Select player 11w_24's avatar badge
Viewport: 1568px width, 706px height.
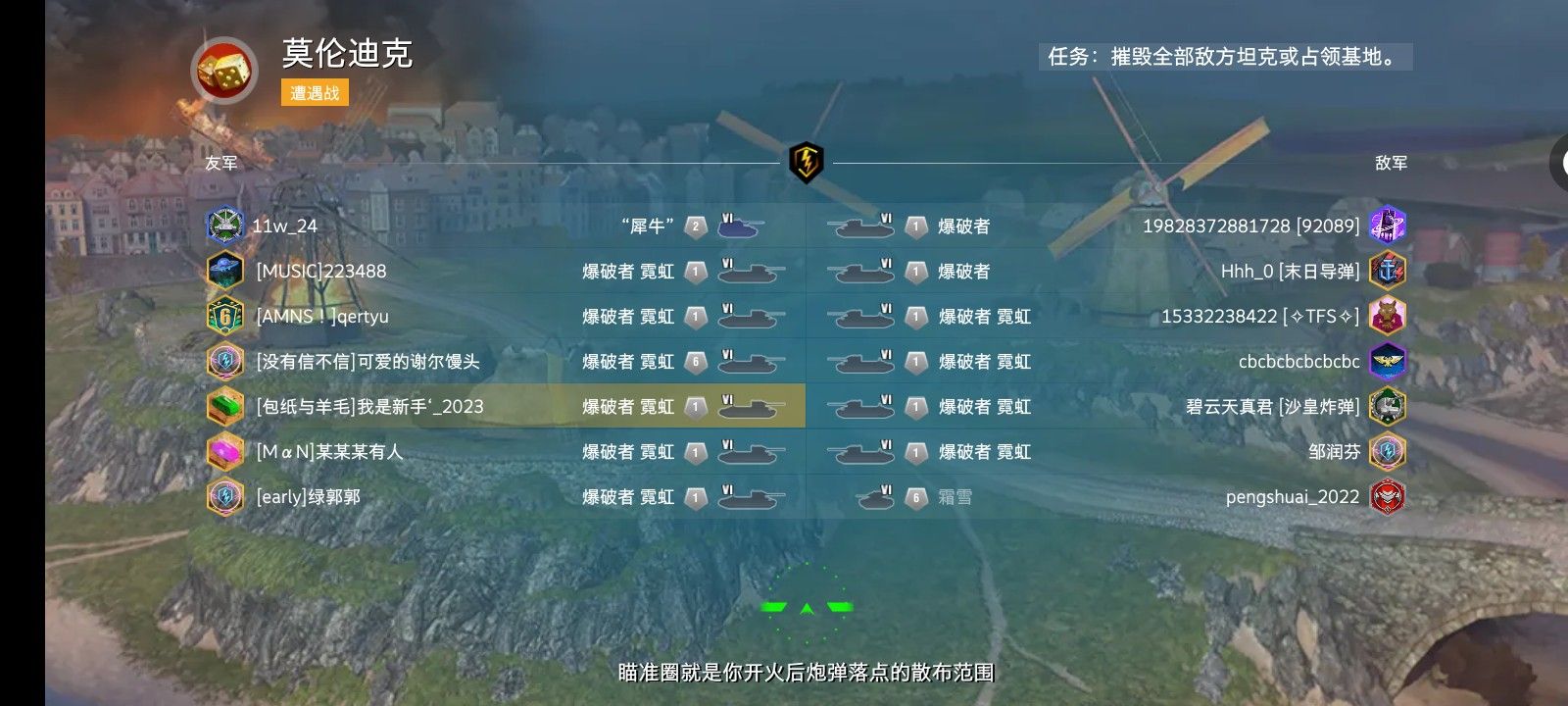click(225, 226)
